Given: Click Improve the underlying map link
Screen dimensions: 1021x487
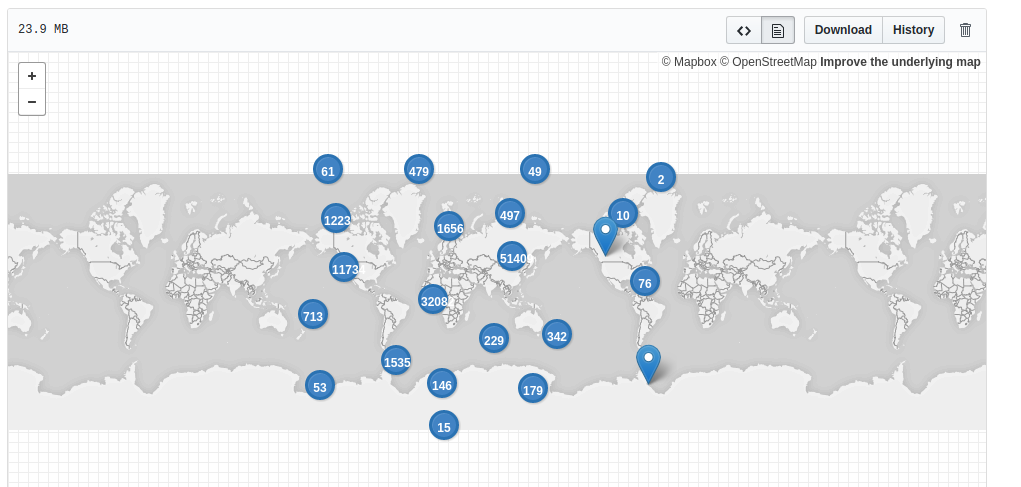Looking at the screenshot, I should click(900, 62).
